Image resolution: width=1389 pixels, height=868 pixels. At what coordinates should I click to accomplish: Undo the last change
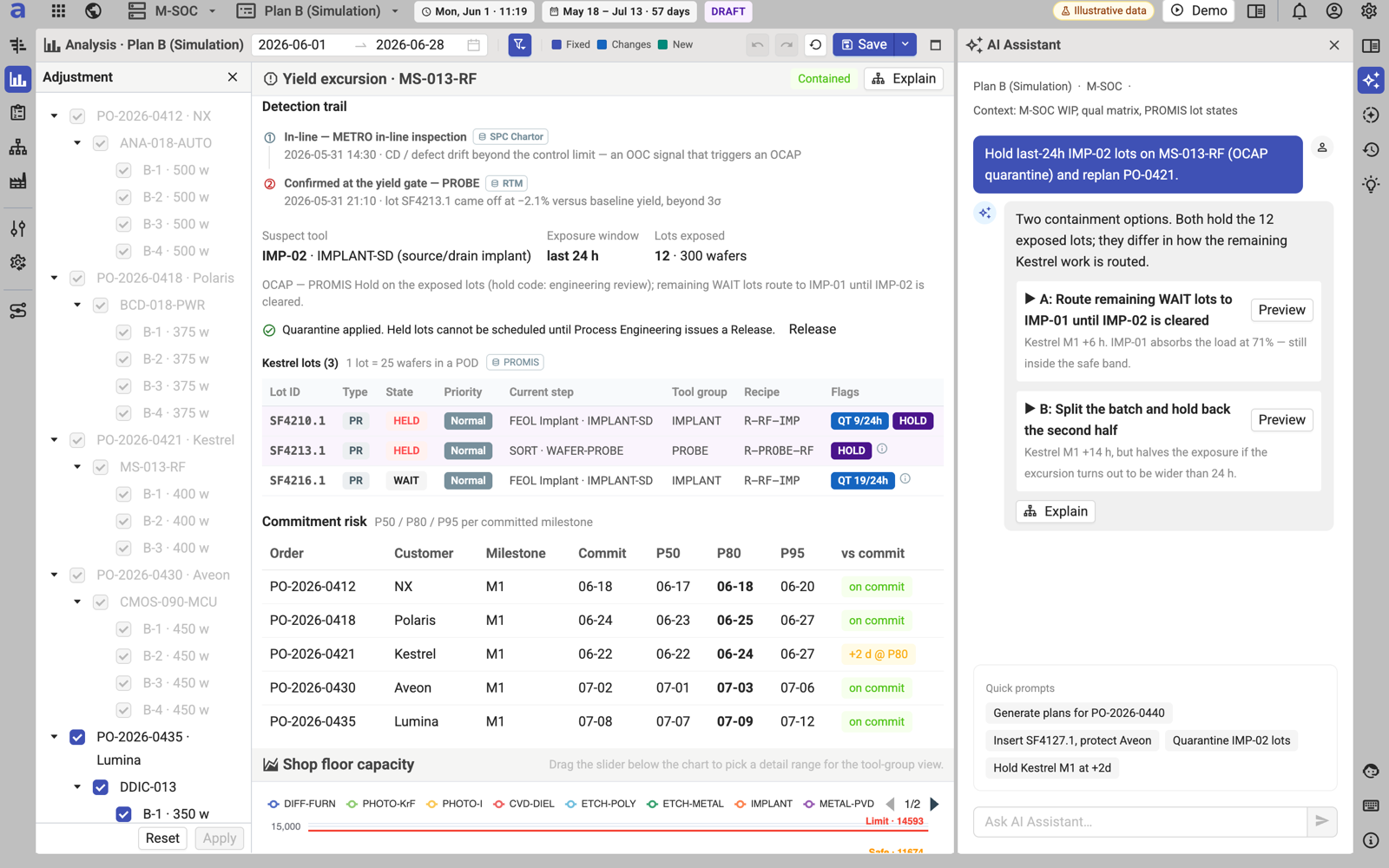(x=758, y=45)
